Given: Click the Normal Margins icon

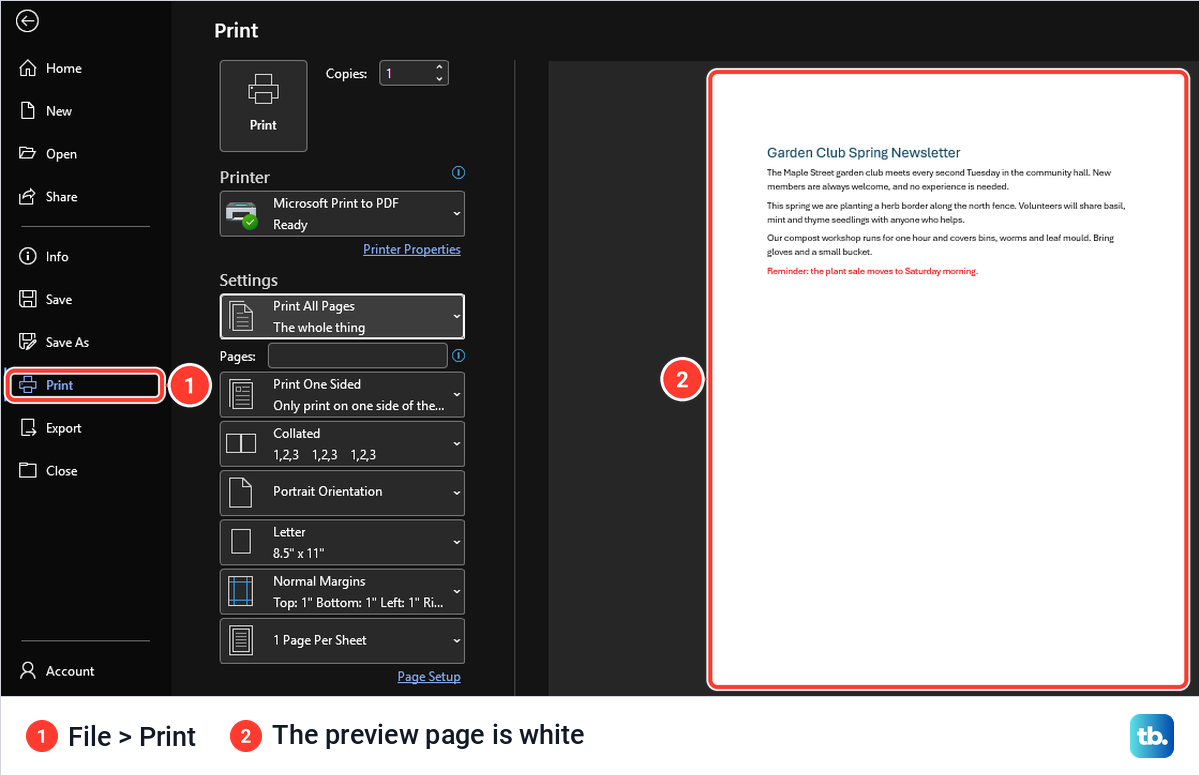Looking at the screenshot, I should click(241, 592).
